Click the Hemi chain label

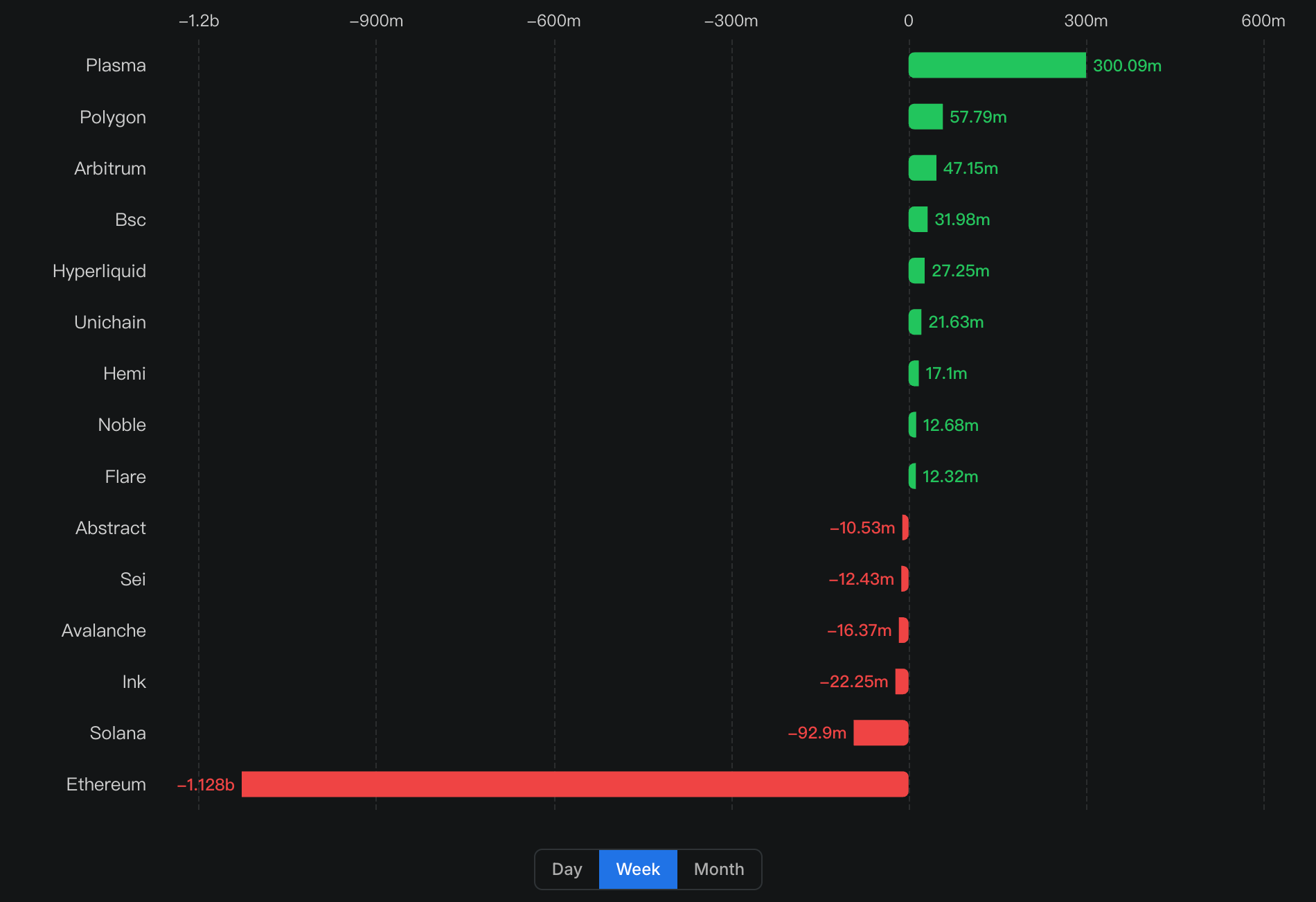coord(125,373)
